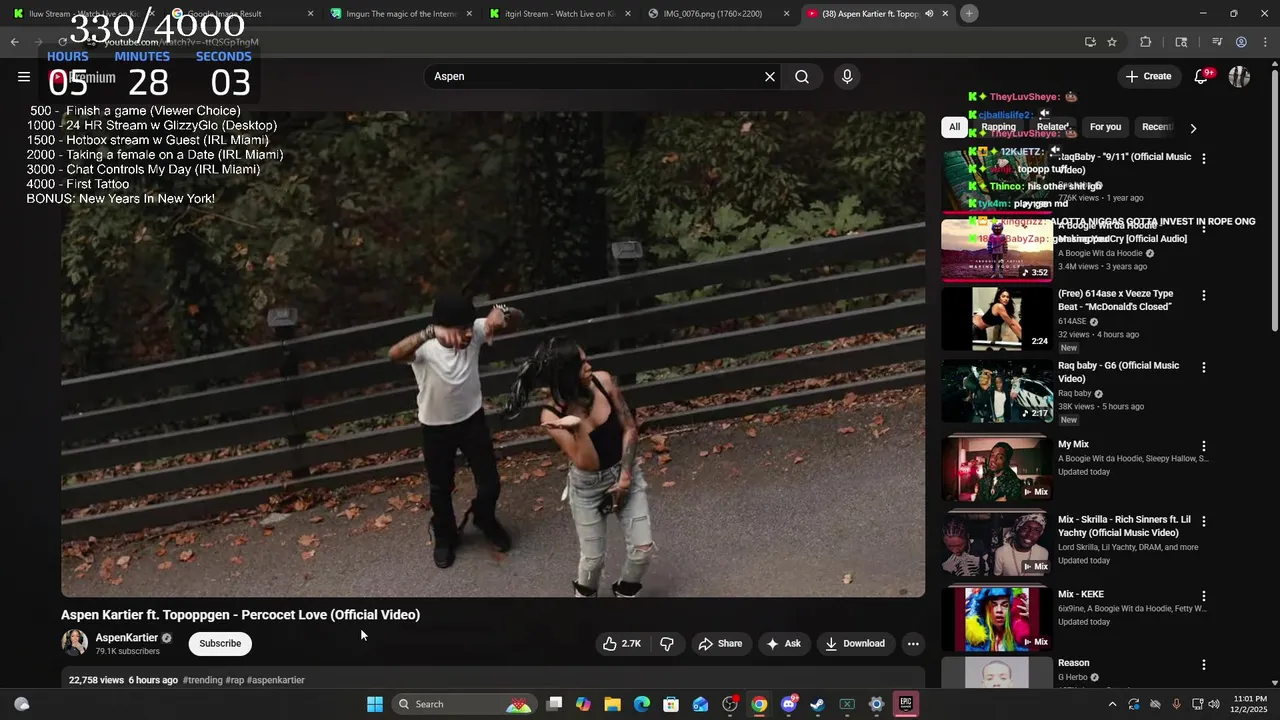
Task: Open the notifications bell
Action: [1202, 77]
